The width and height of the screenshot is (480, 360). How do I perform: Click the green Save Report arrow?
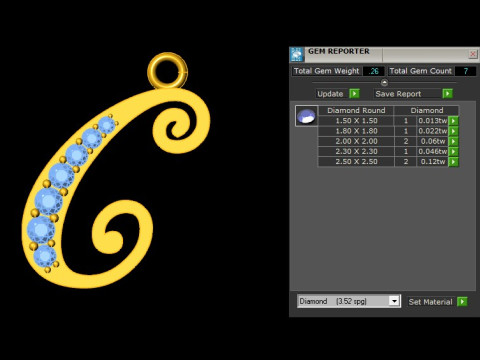pos(447,94)
